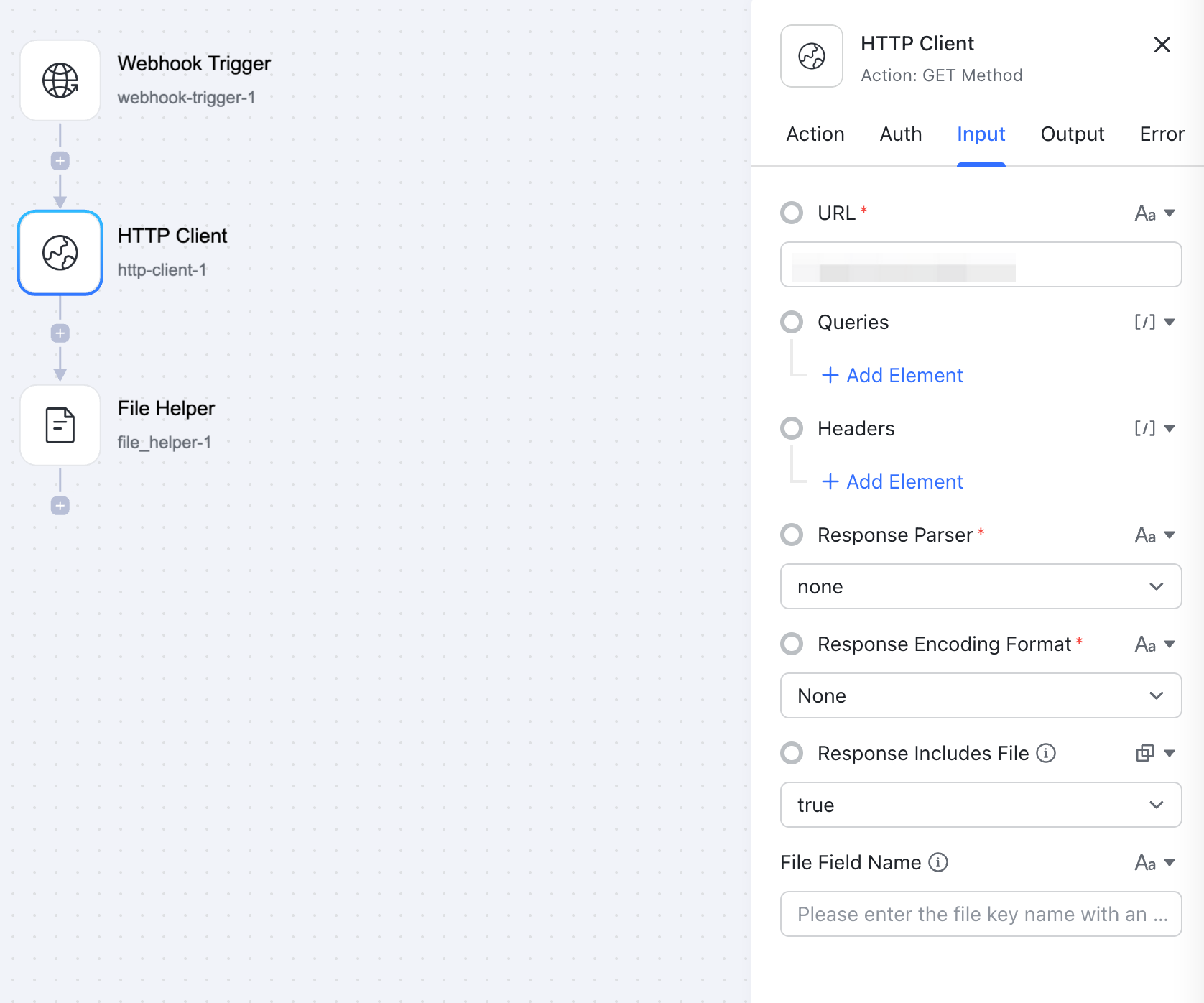Switch to the Output tab

click(x=1072, y=134)
